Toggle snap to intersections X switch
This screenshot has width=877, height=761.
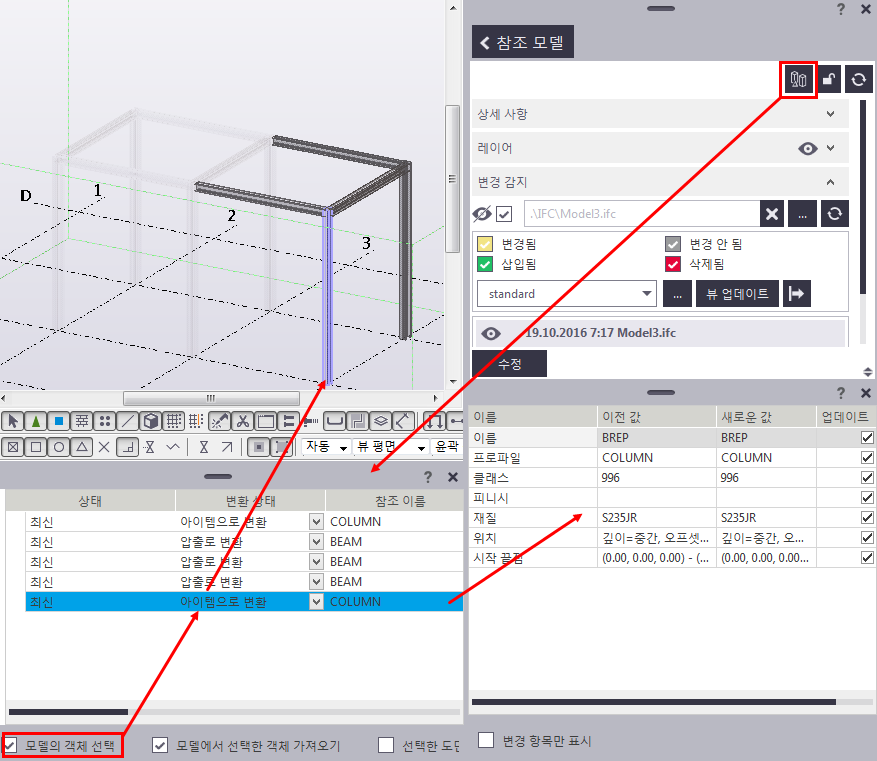pos(104,447)
